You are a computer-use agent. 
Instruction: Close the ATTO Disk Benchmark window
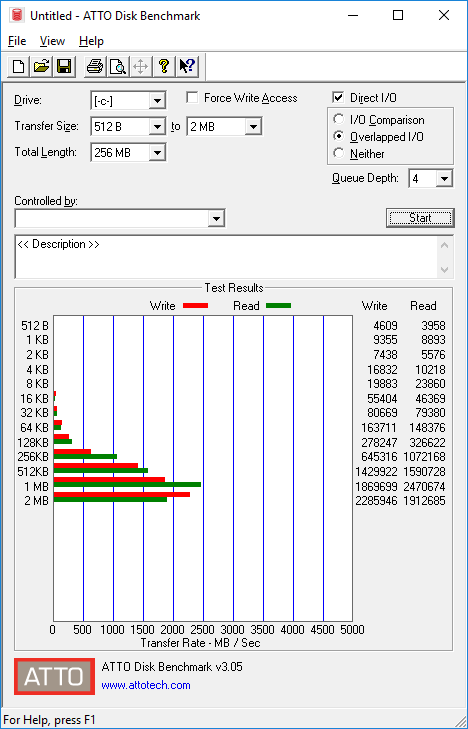click(x=444, y=15)
